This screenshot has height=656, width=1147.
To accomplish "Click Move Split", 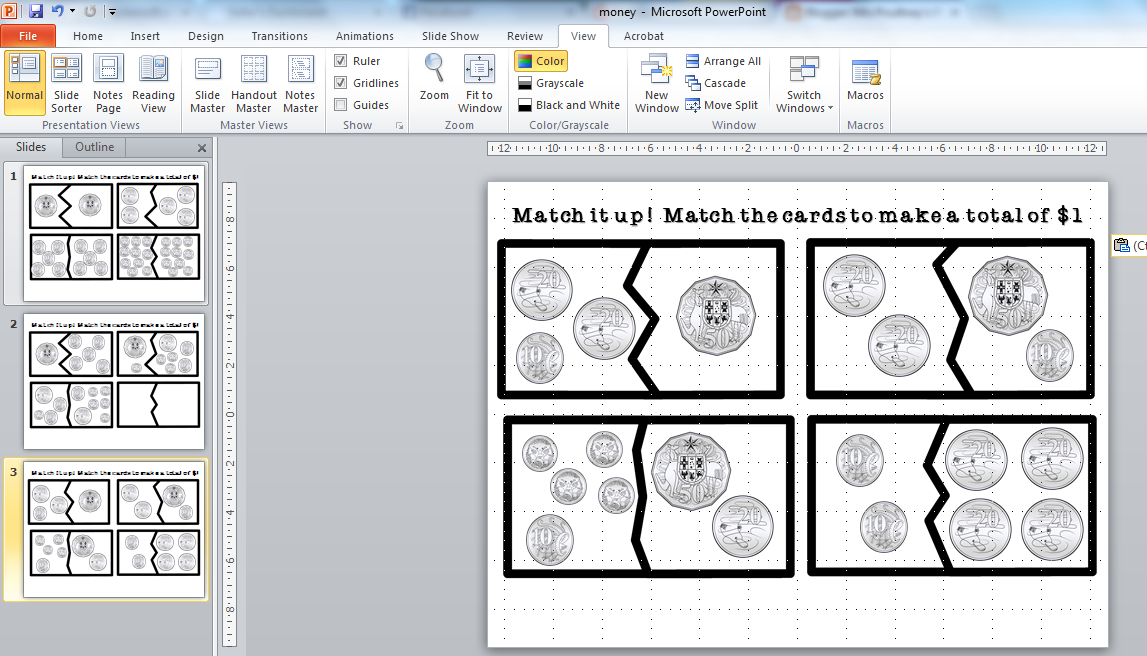I will coord(722,105).
